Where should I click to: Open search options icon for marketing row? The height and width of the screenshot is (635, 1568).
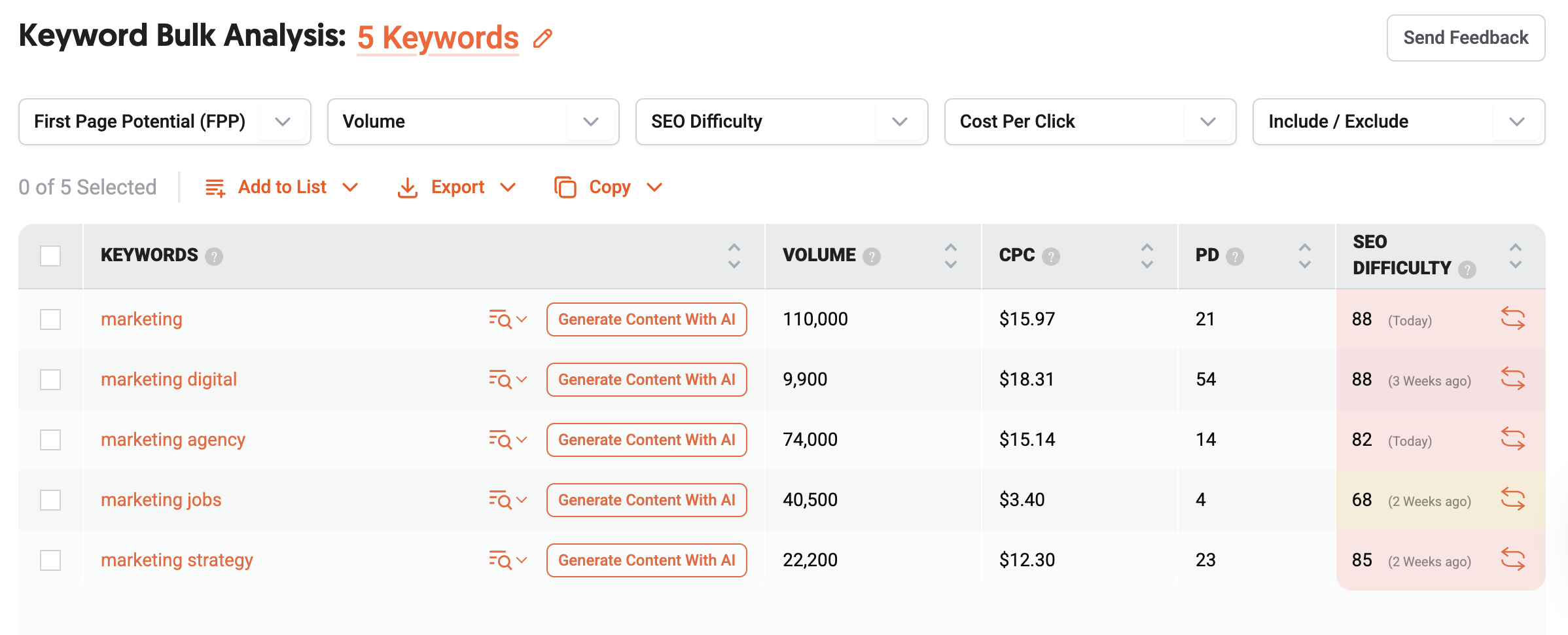(508, 319)
